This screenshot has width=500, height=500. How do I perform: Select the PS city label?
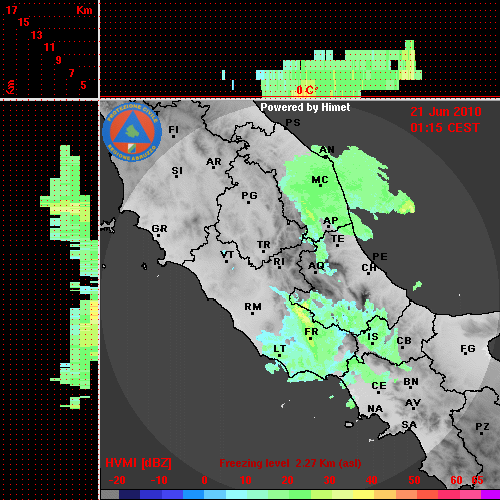[293, 123]
